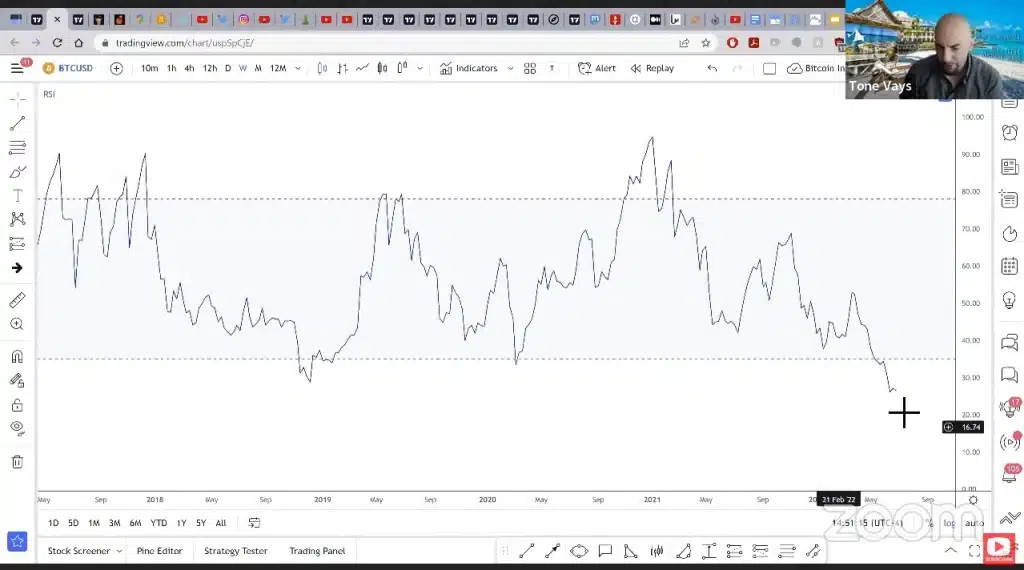1024x570 pixels.
Task: Select the crosshair cursor tool
Action: coord(18,99)
